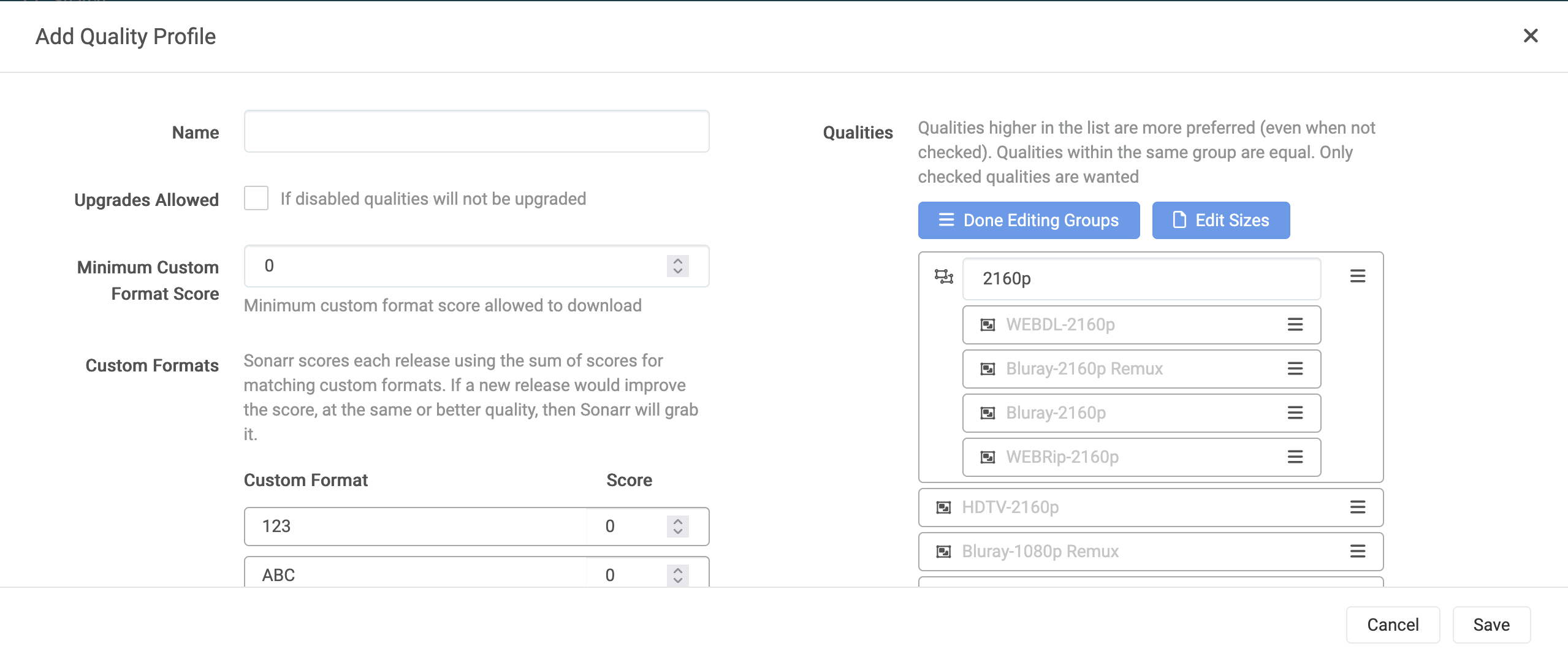Click the group icon on HDTV-2160p
Image resolution: width=1568 pixels, height=662 pixels.
pos(943,508)
